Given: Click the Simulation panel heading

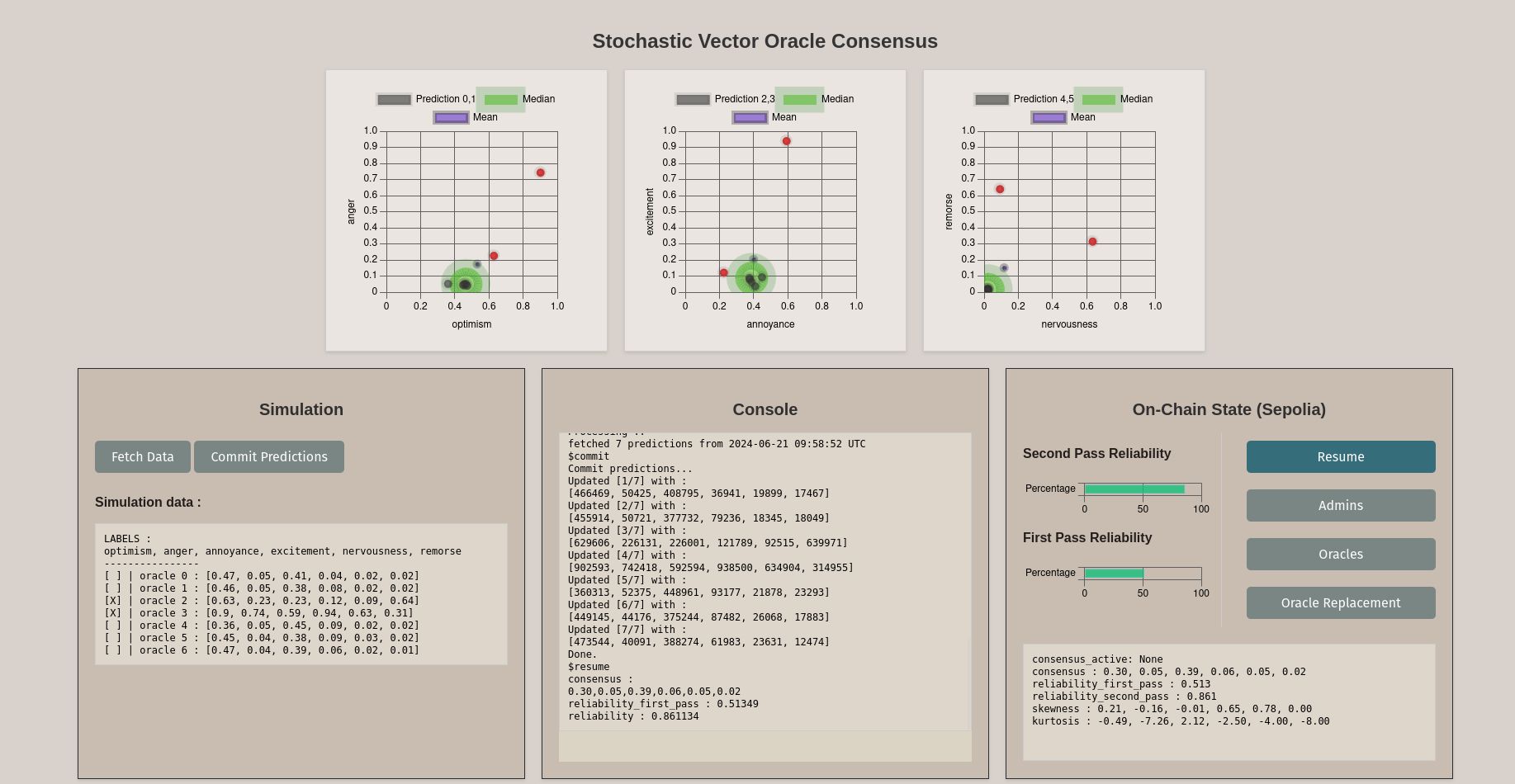Looking at the screenshot, I should pos(301,409).
